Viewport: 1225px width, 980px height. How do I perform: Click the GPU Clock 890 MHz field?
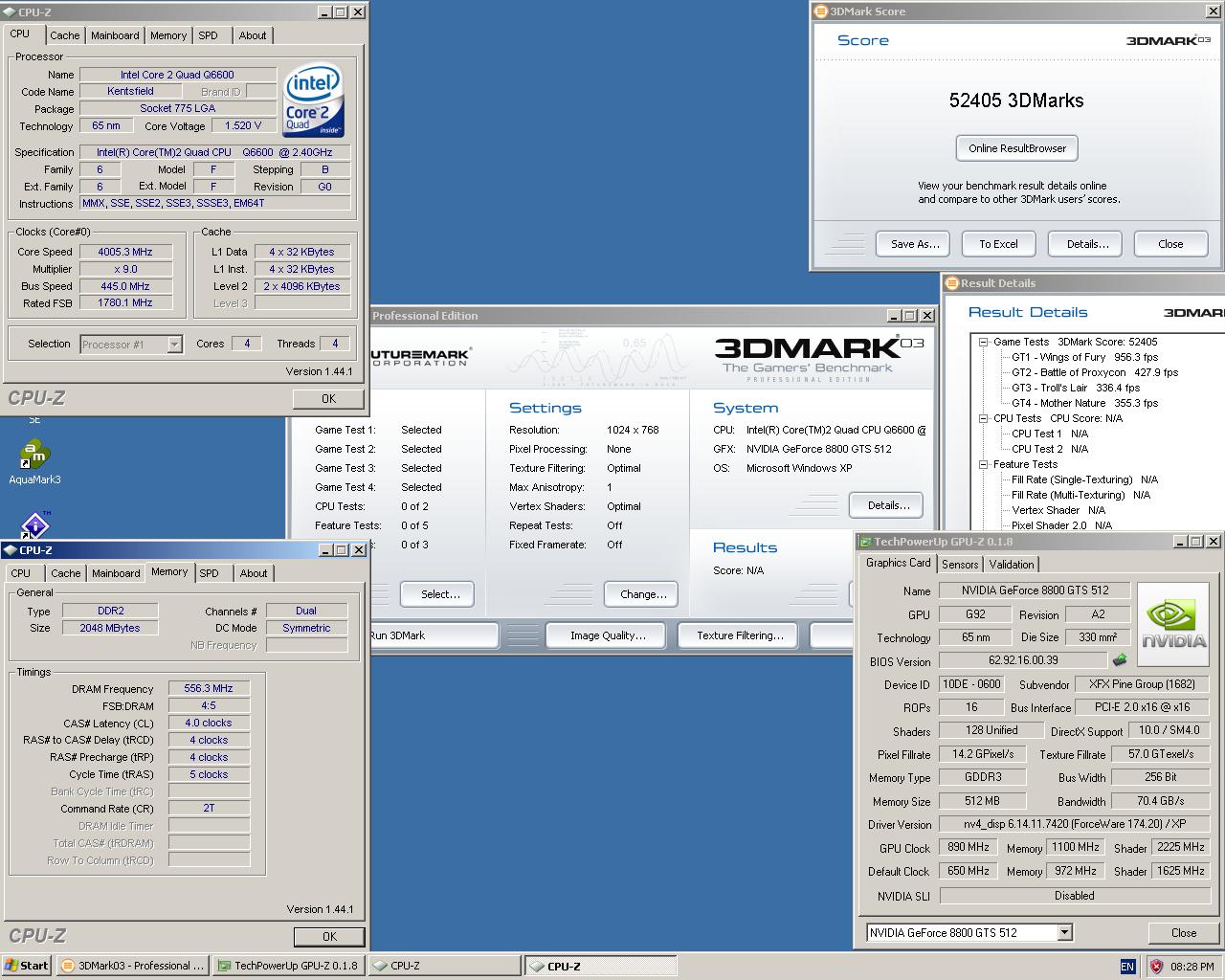(x=969, y=847)
